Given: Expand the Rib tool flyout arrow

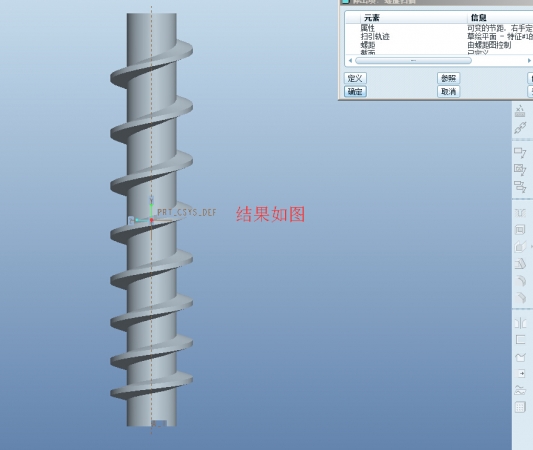Looking at the screenshot, I should (x=531, y=246).
